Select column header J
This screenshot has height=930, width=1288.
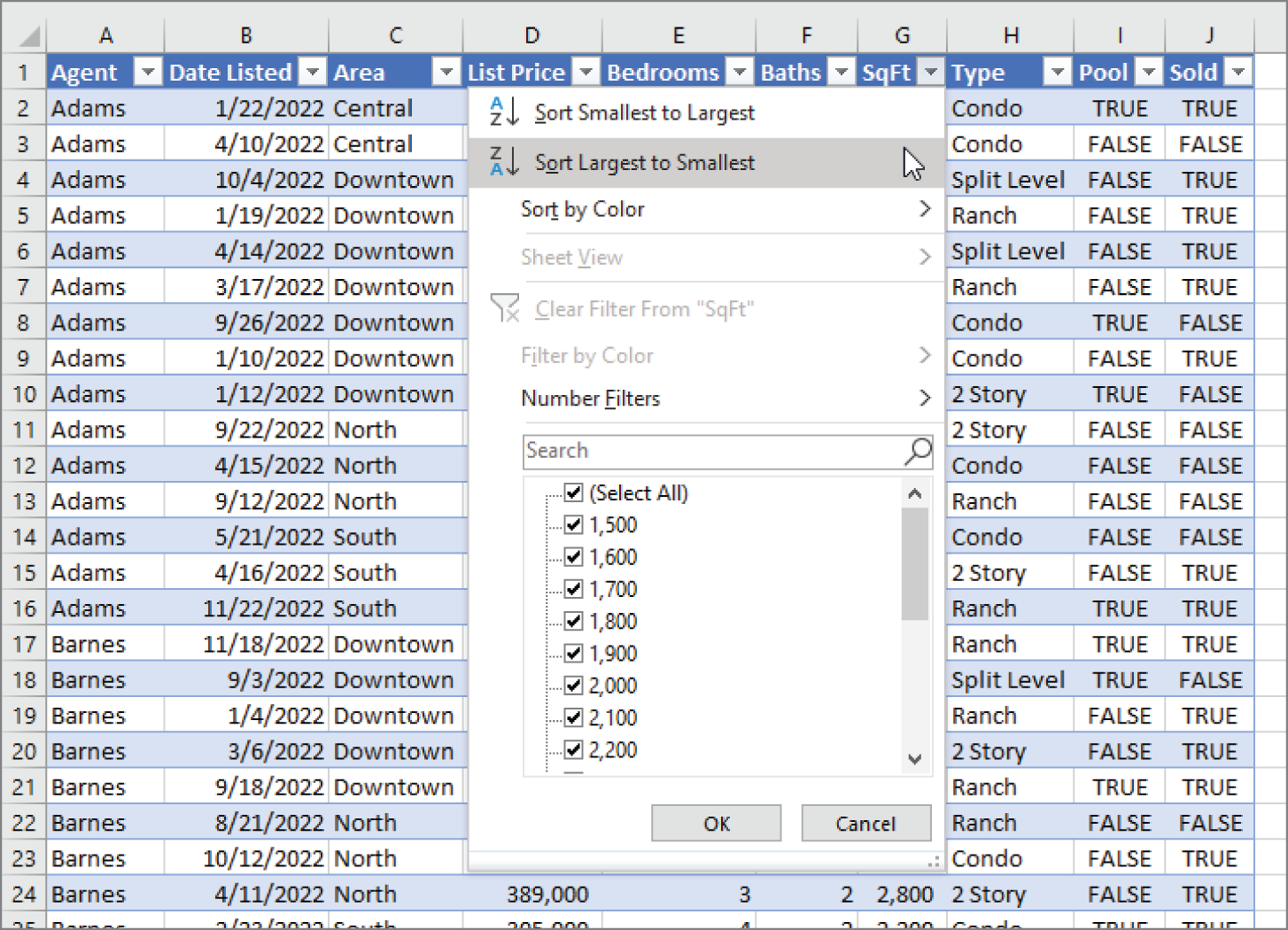pyautogui.click(x=1209, y=35)
